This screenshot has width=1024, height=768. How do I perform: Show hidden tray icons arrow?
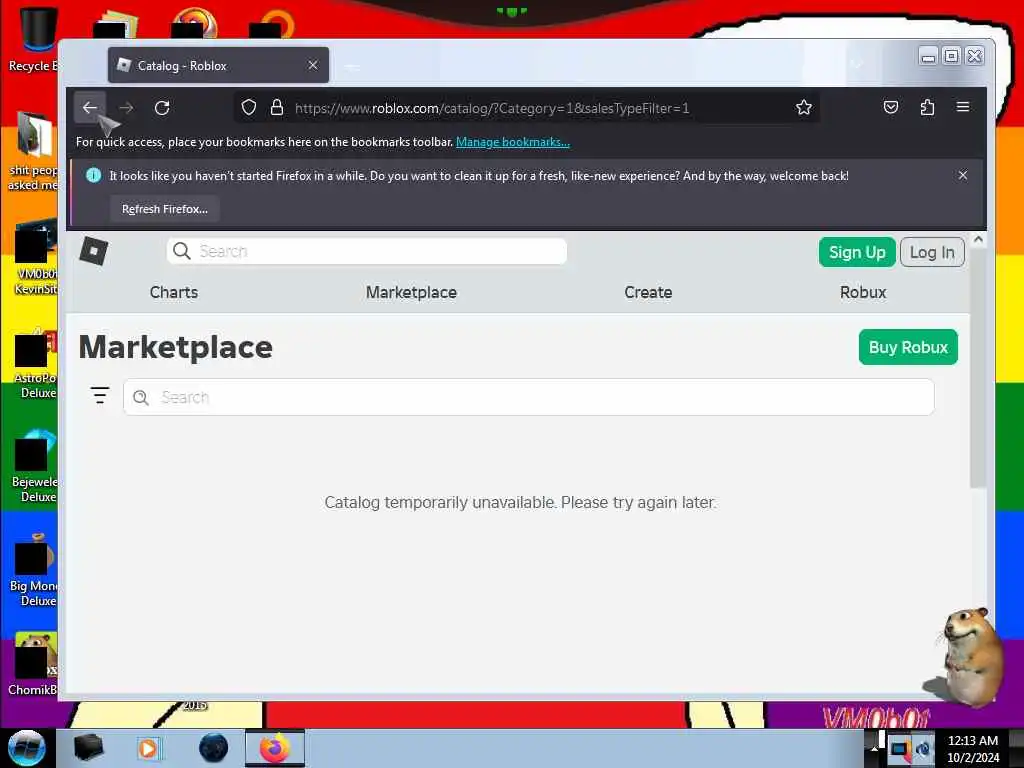[874, 749]
